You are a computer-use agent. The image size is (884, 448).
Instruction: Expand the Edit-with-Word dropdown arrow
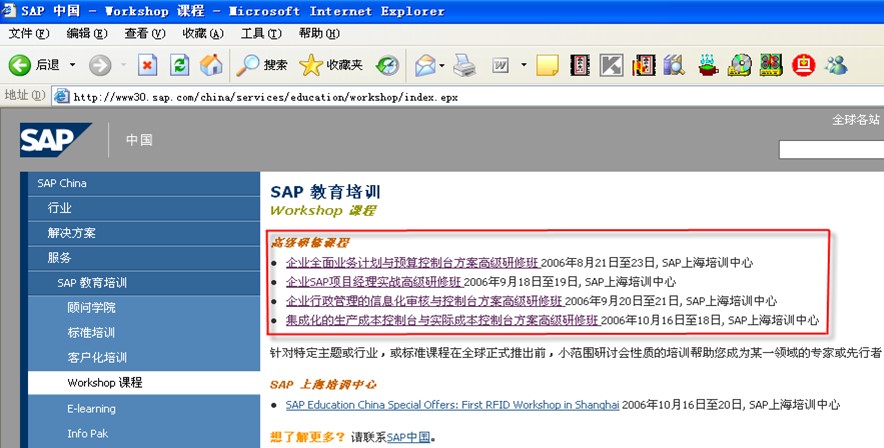(x=523, y=65)
